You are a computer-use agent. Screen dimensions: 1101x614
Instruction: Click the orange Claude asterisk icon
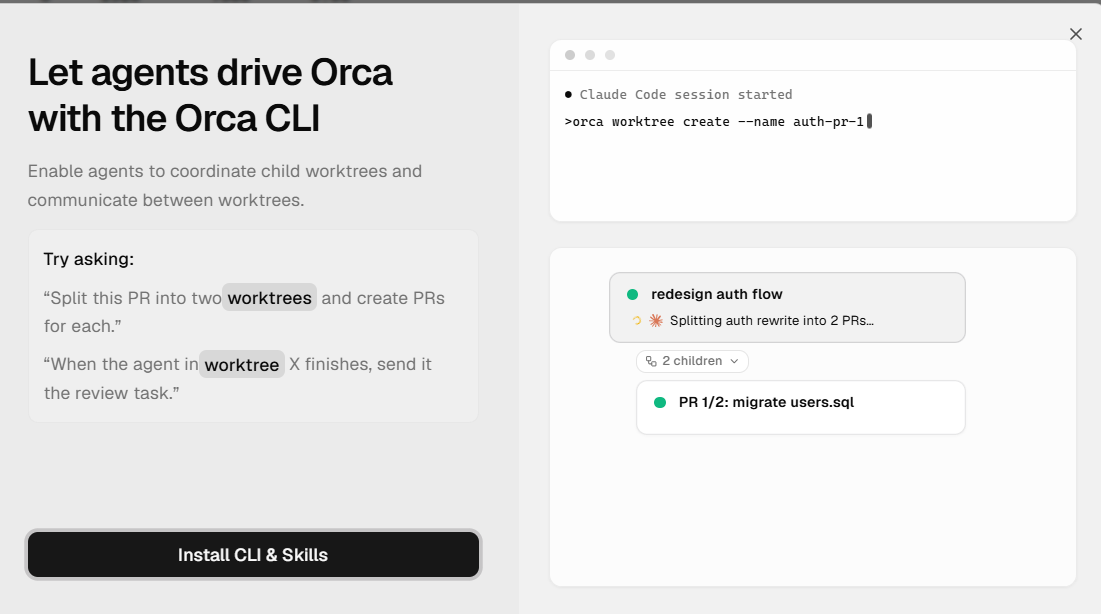pyautogui.click(x=656, y=320)
